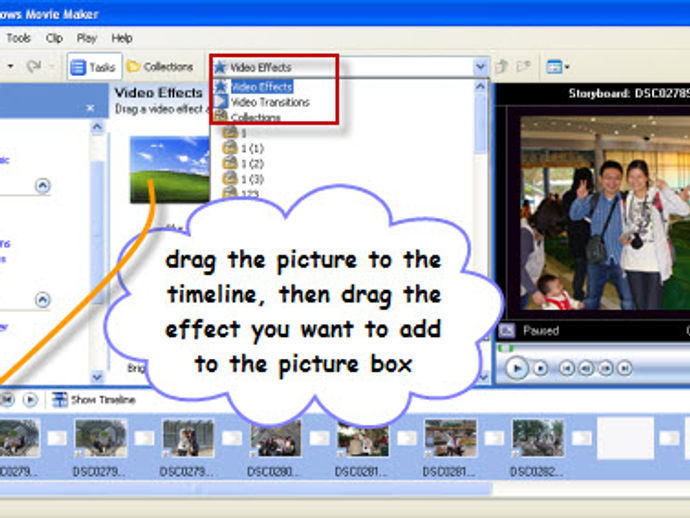Open the Help menu
690x518 pixels.
coord(122,38)
